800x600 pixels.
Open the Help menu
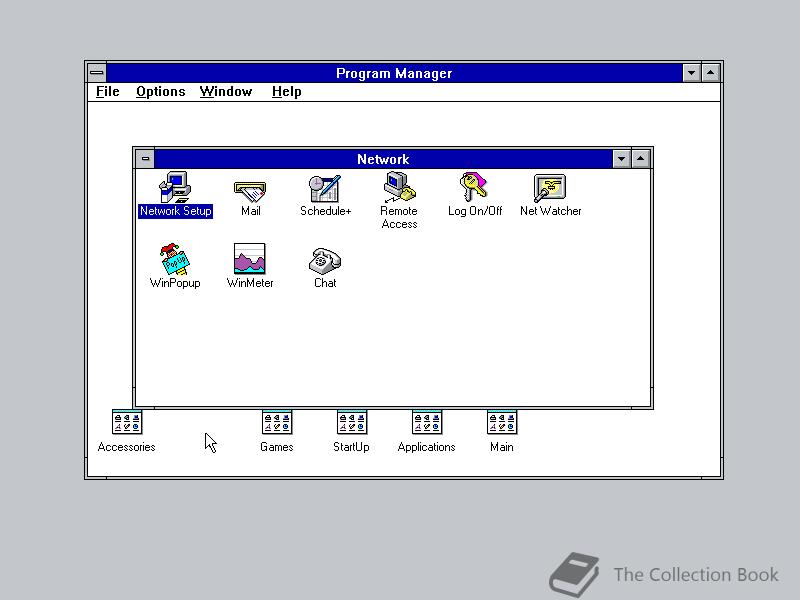(x=286, y=91)
